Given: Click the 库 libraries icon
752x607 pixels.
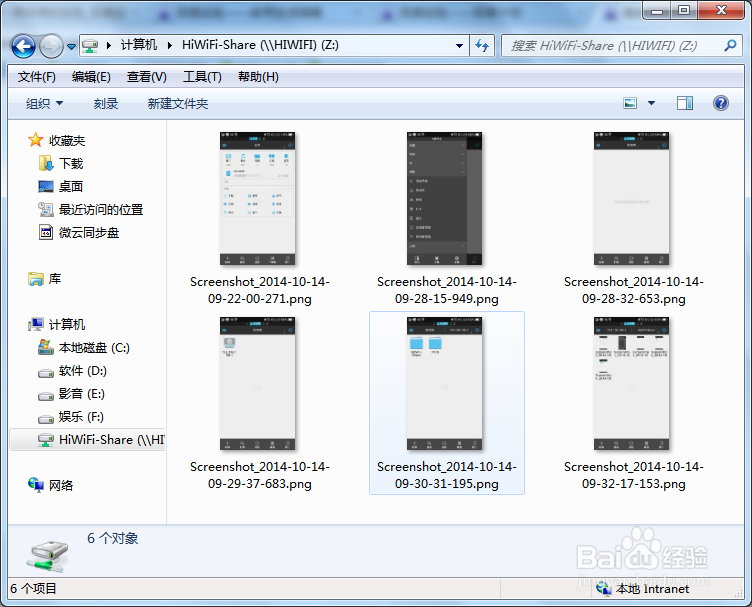Looking at the screenshot, I should pyautogui.click(x=36, y=279).
